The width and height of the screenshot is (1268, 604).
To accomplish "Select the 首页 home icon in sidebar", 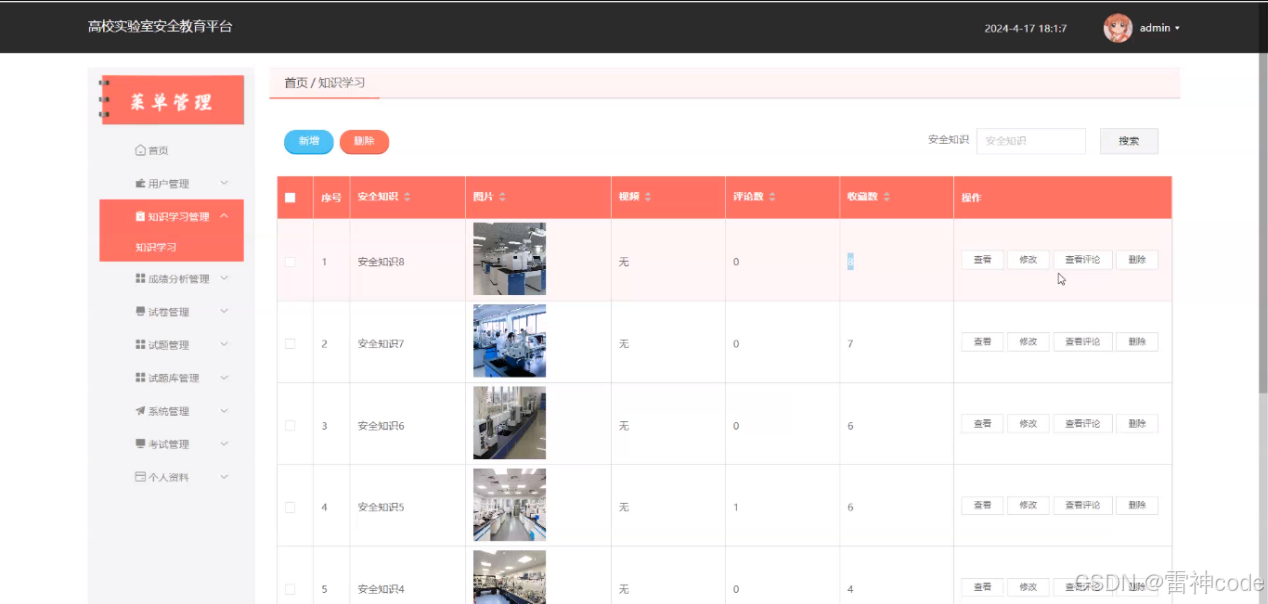I will 138,149.
